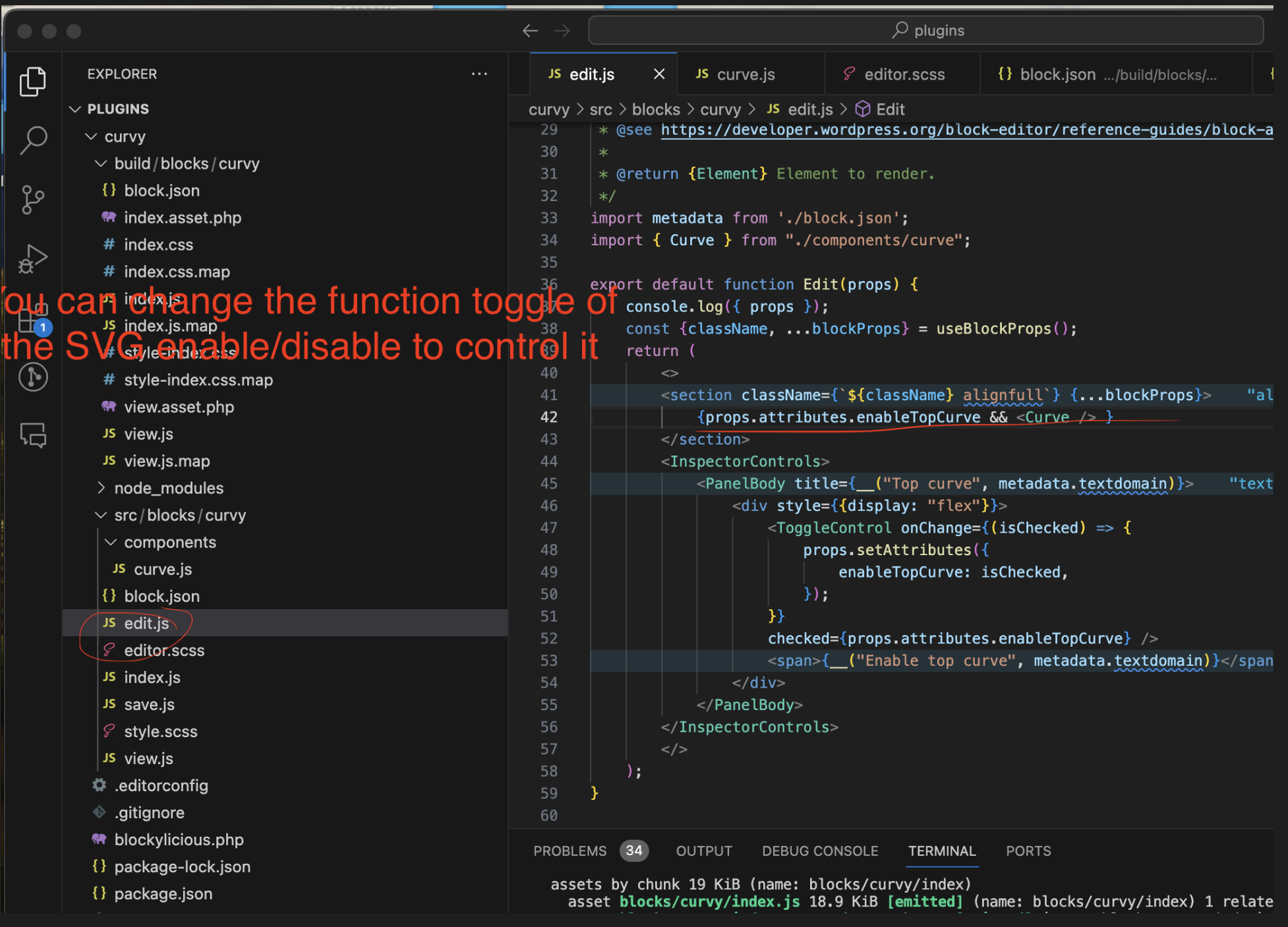Image resolution: width=1288 pixels, height=927 pixels.
Task: Click the back navigation arrow
Action: pos(530,30)
